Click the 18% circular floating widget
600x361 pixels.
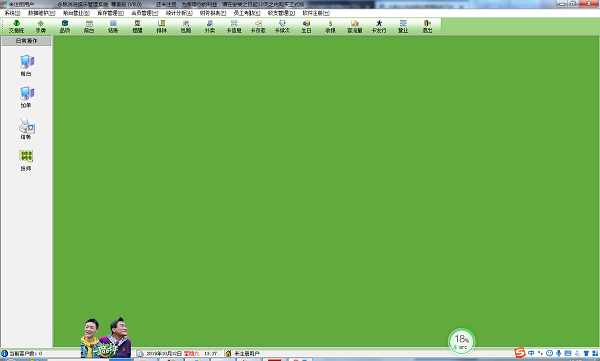click(x=461, y=341)
